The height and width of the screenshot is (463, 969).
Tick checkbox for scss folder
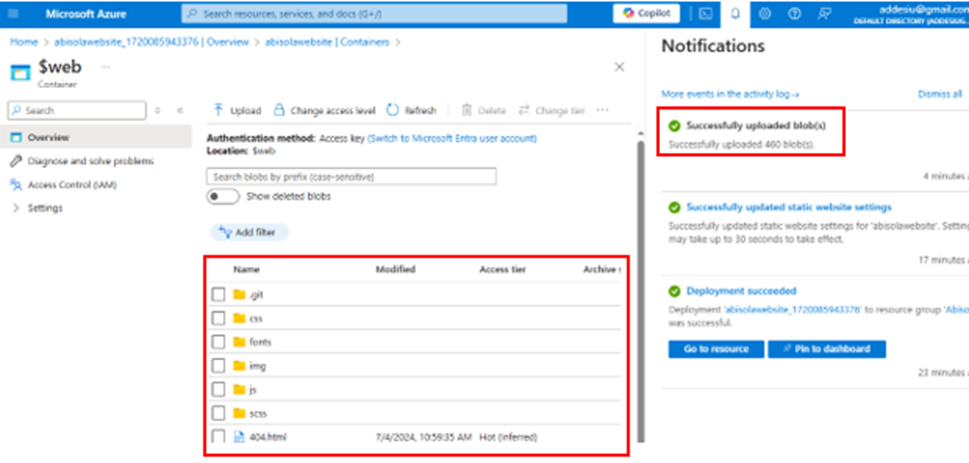pos(218,413)
